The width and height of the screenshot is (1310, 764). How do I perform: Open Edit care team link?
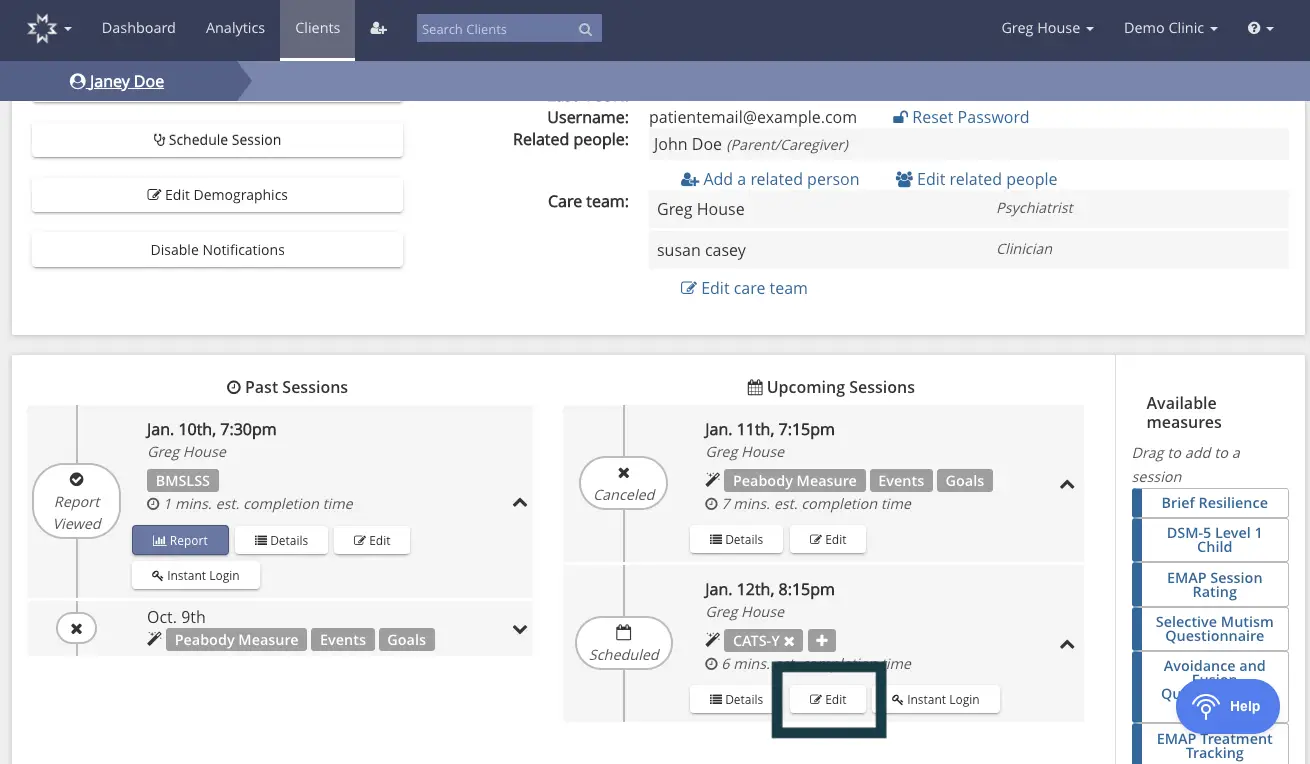click(744, 288)
